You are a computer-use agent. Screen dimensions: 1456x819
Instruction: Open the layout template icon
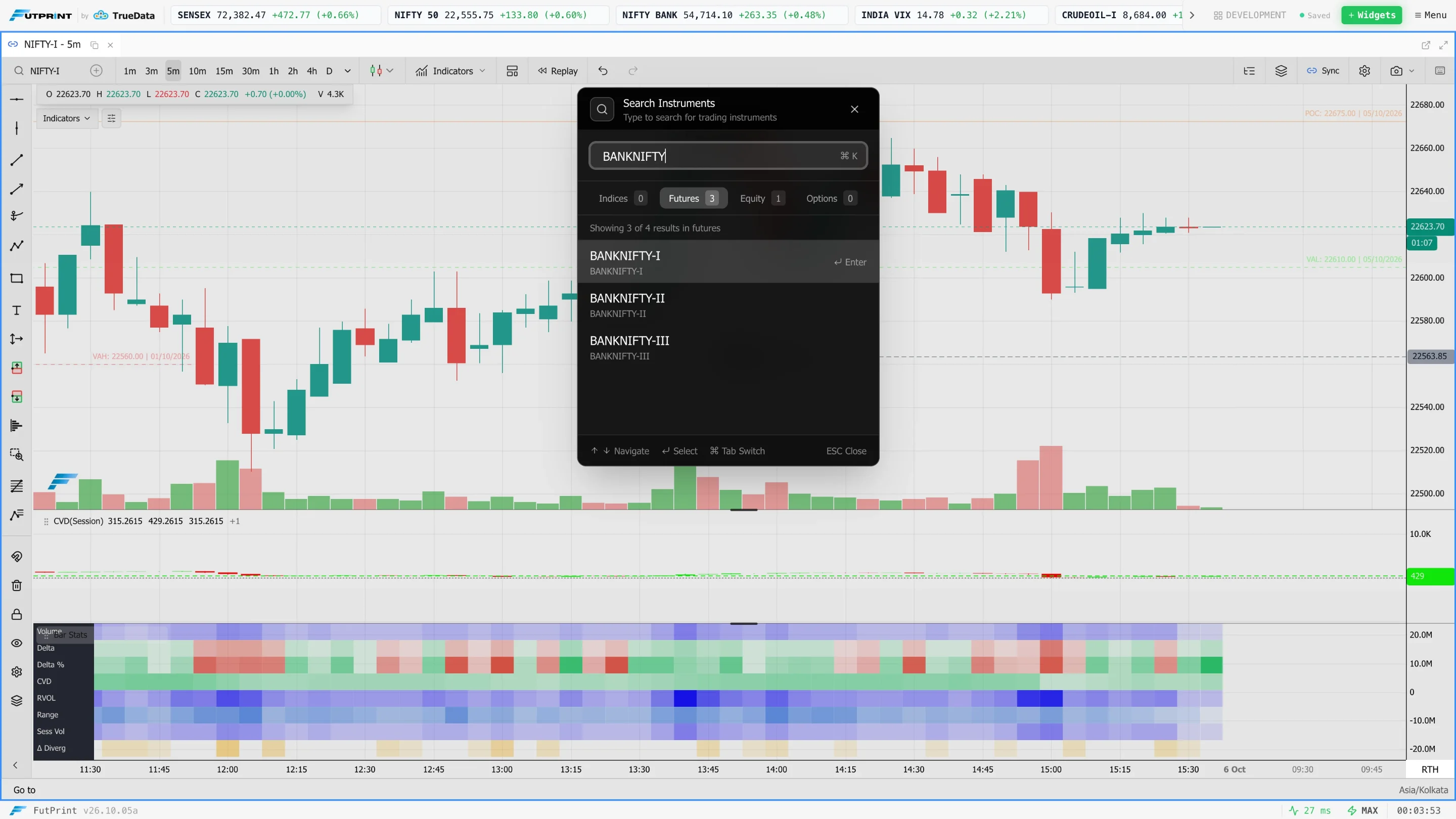(512, 71)
